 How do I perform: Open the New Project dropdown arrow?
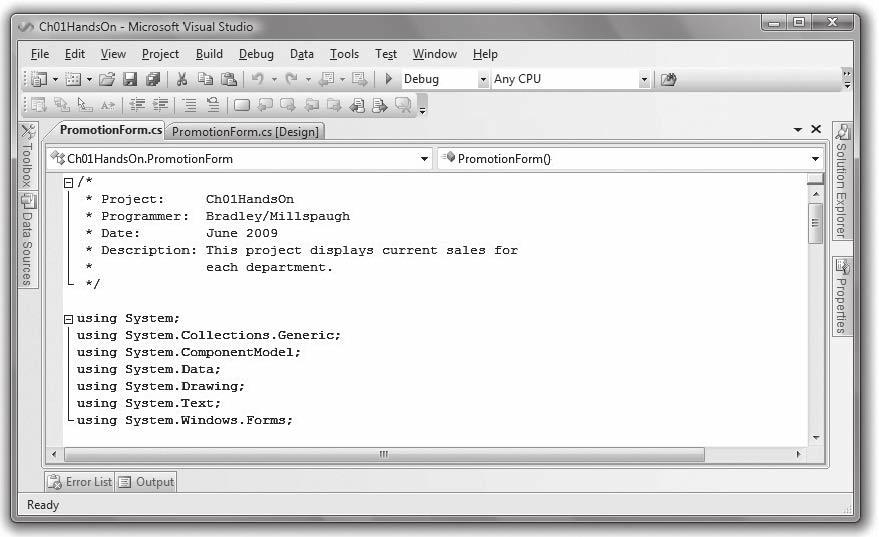[x=55, y=80]
